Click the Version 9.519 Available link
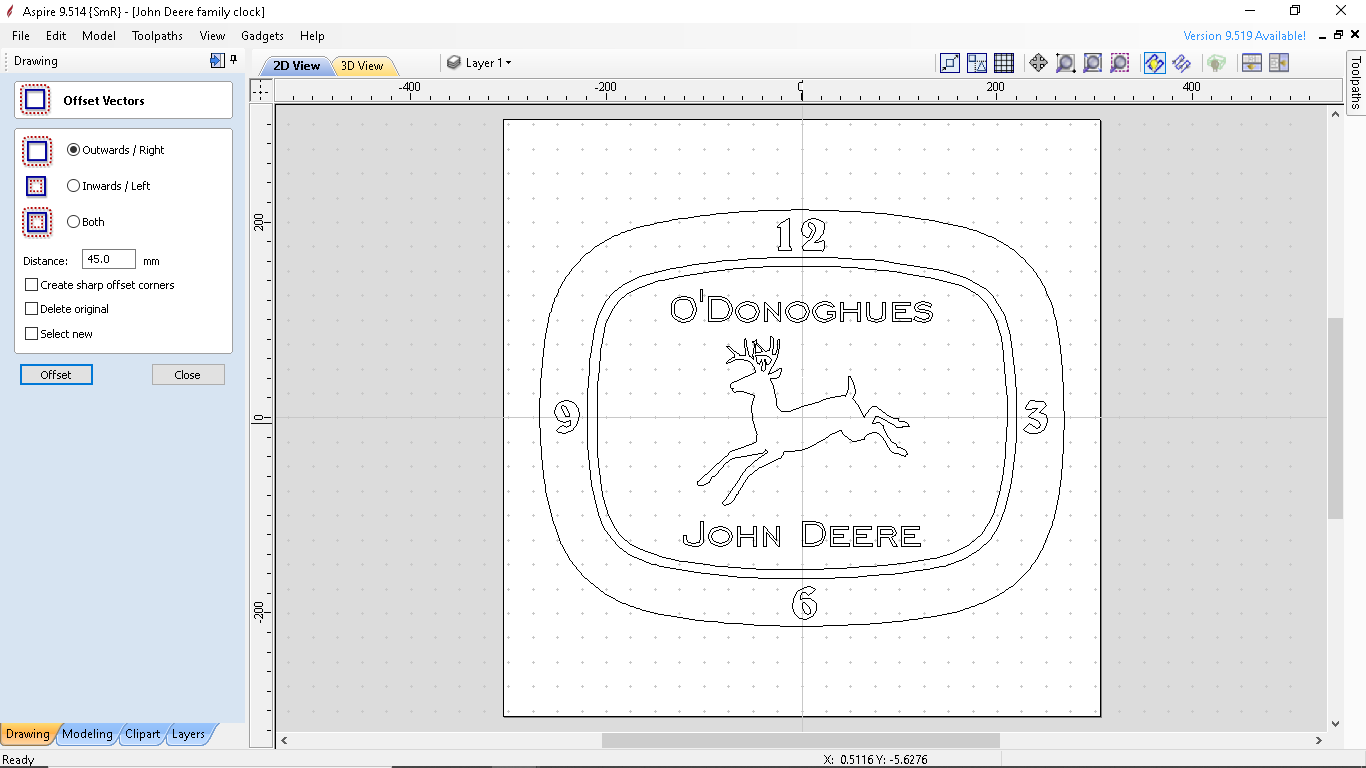Viewport: 1366px width, 768px height. pyautogui.click(x=1242, y=35)
